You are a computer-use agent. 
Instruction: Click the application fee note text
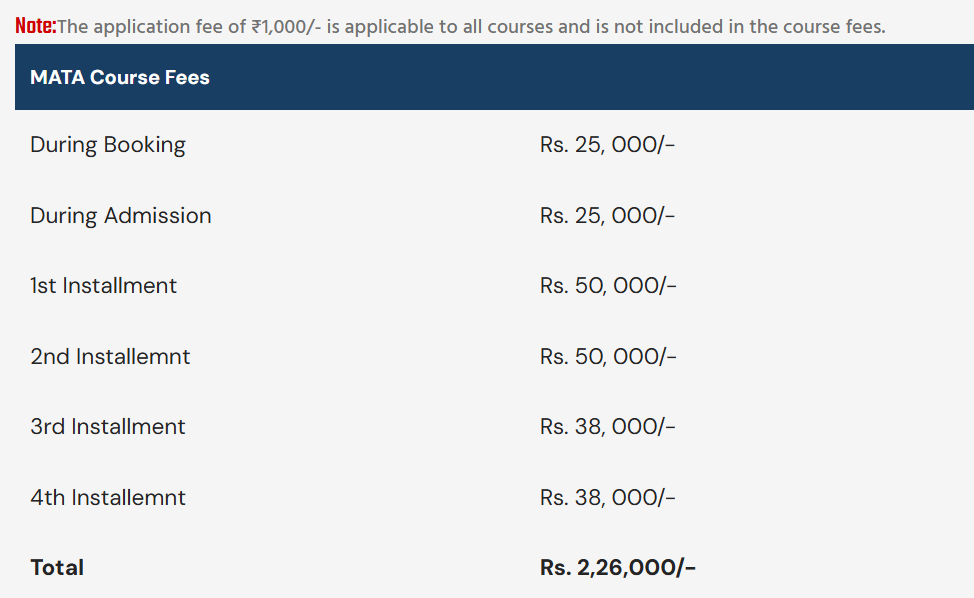click(x=470, y=26)
